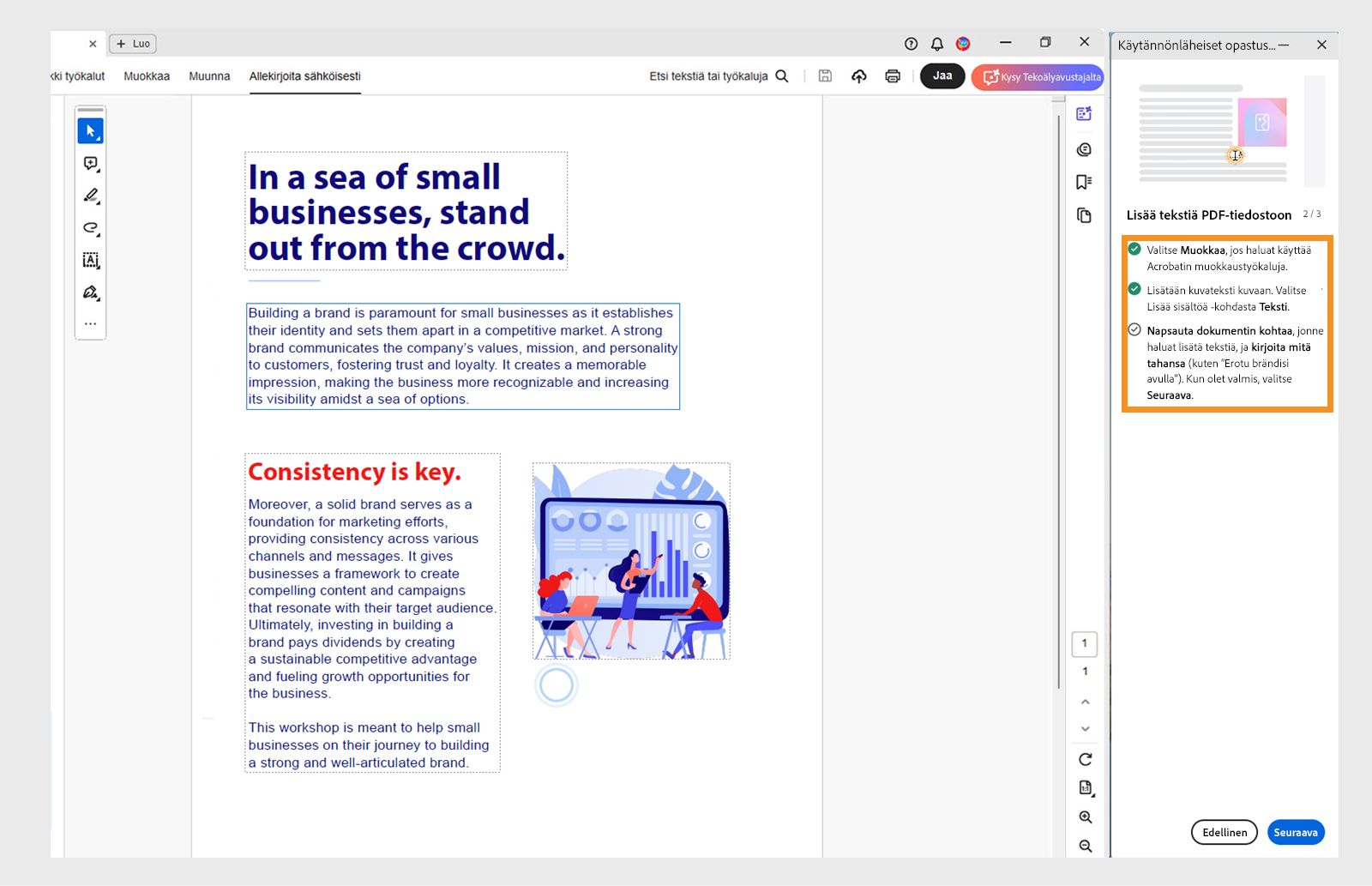Click the paragraph starting "Moreover, a solid brand"
Screen dimensions: 1372x886
[372, 599]
